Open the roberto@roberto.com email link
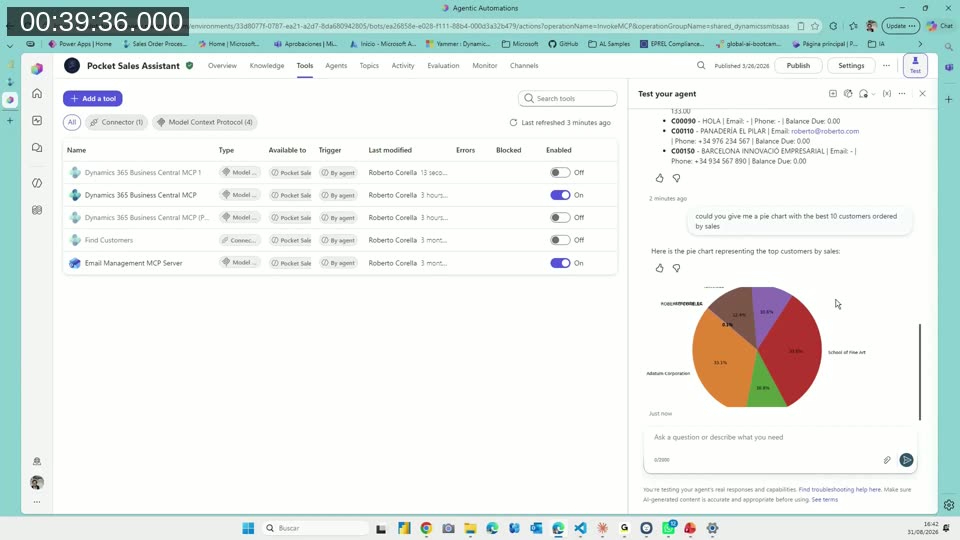 pyautogui.click(x=825, y=131)
